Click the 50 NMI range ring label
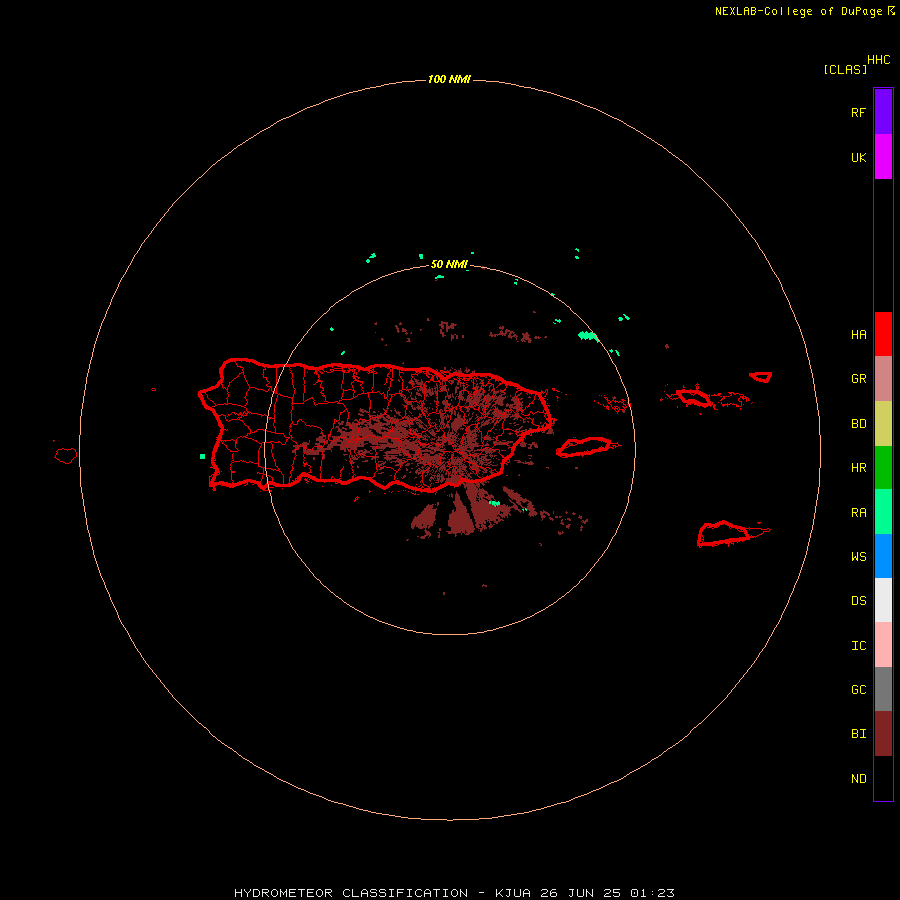 (x=449, y=265)
